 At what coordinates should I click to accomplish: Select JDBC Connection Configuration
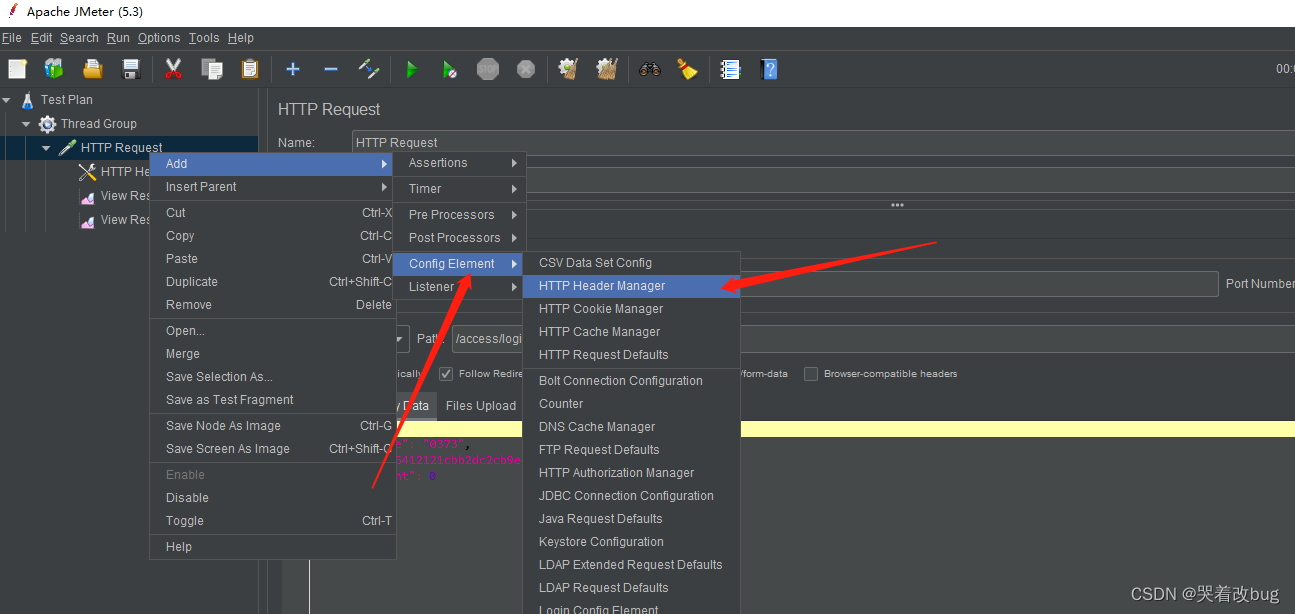click(631, 496)
